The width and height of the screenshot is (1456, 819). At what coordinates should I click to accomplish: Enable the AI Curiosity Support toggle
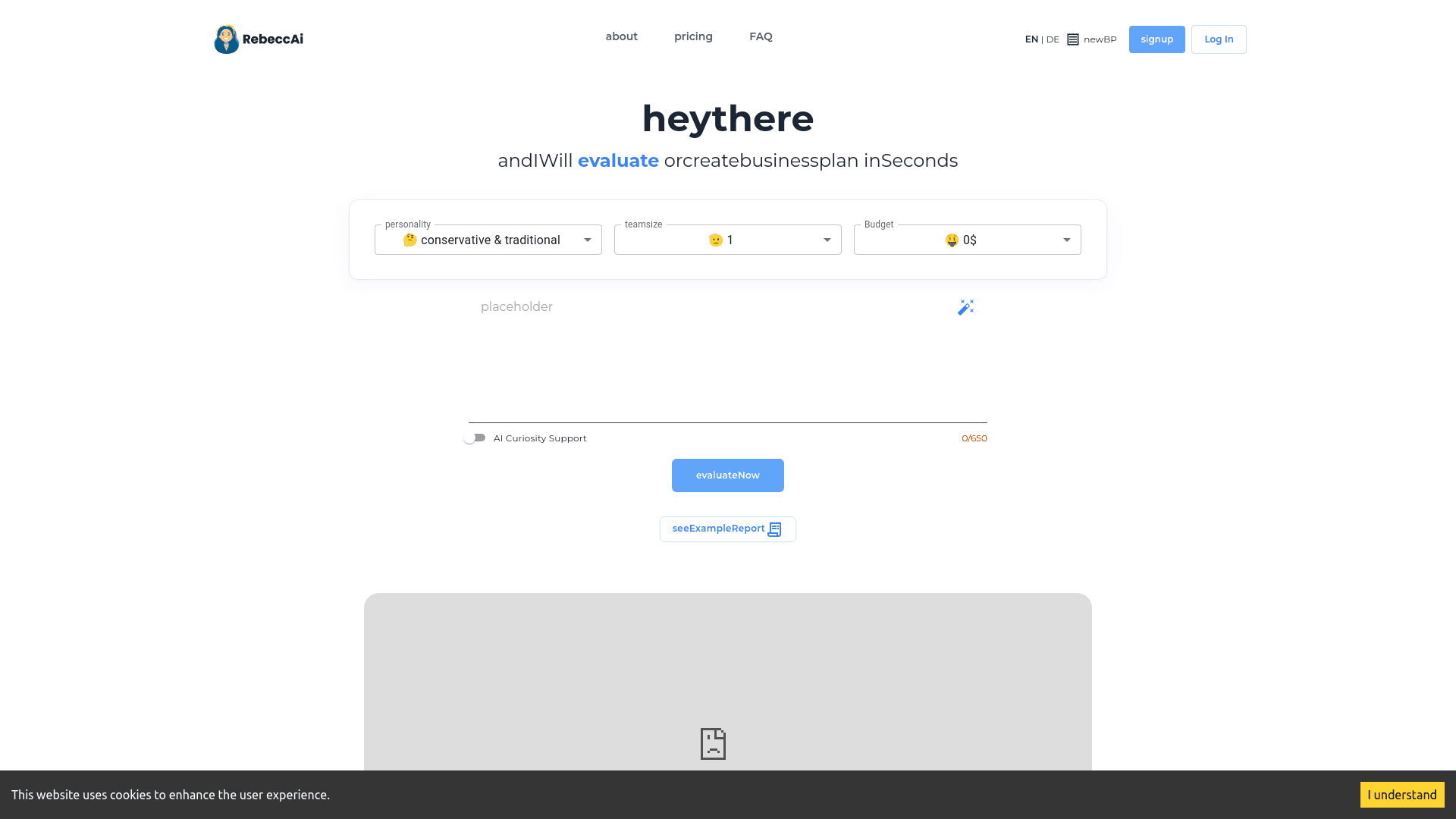pos(475,438)
